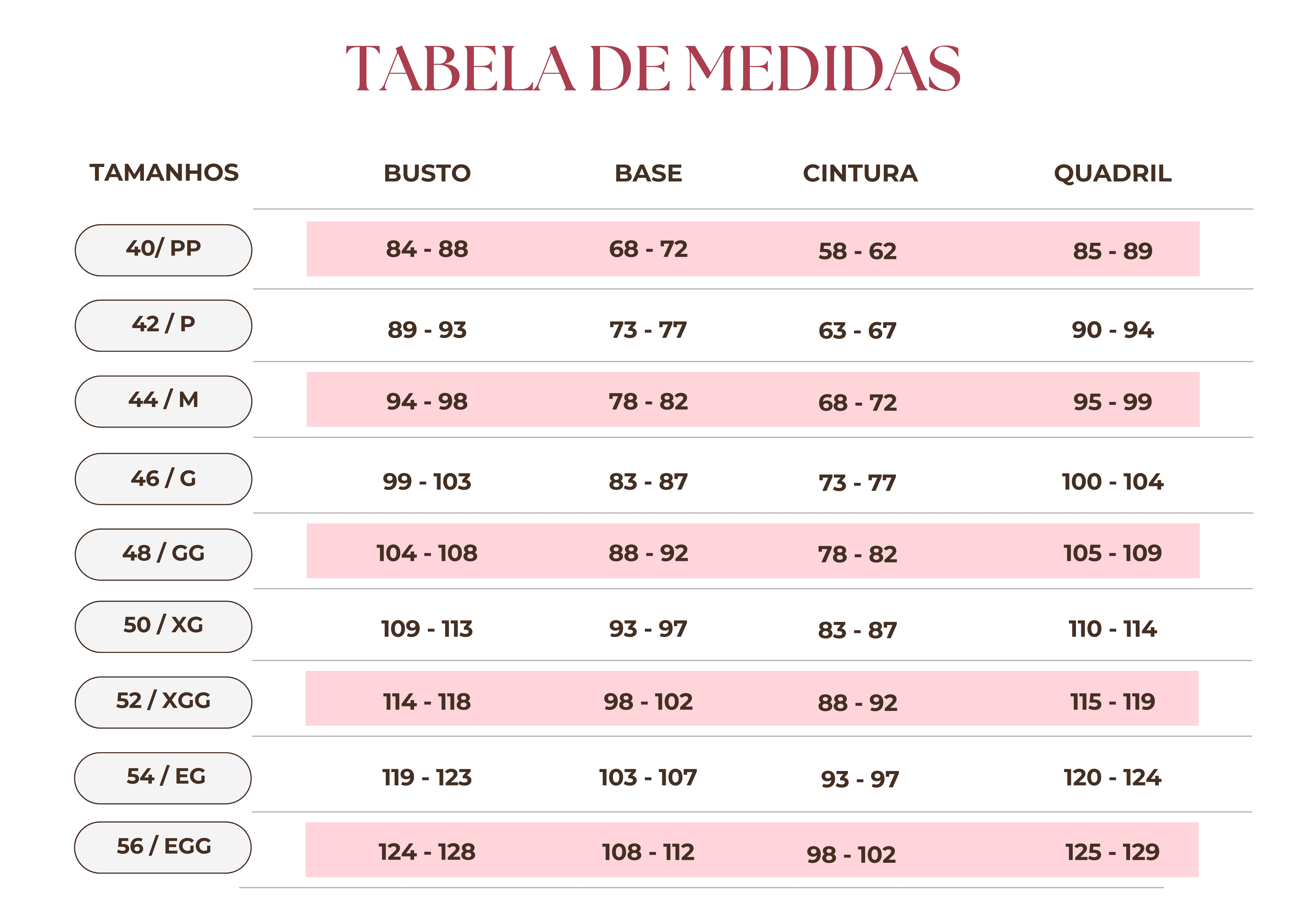The height and width of the screenshot is (924, 1307).
Task: Click the 50 / XG size pill
Action: [163, 626]
